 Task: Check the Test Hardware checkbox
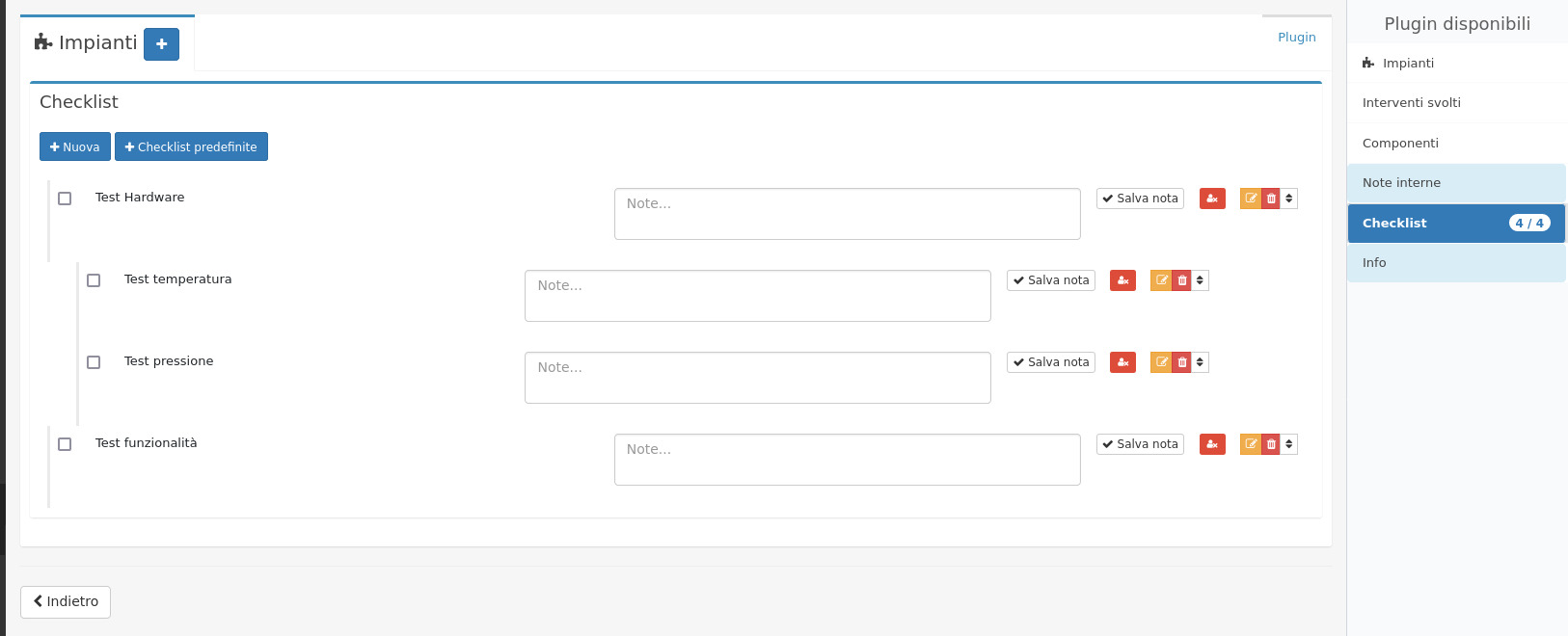(65, 199)
